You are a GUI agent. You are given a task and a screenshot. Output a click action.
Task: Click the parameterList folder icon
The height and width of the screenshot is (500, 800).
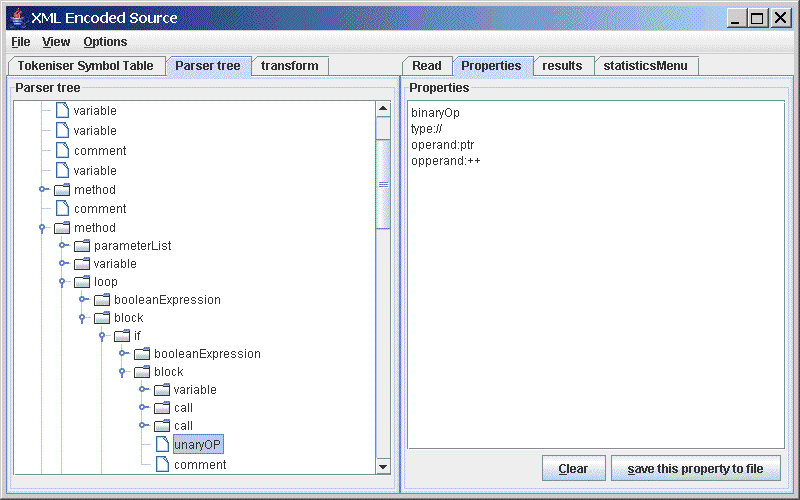[81, 246]
